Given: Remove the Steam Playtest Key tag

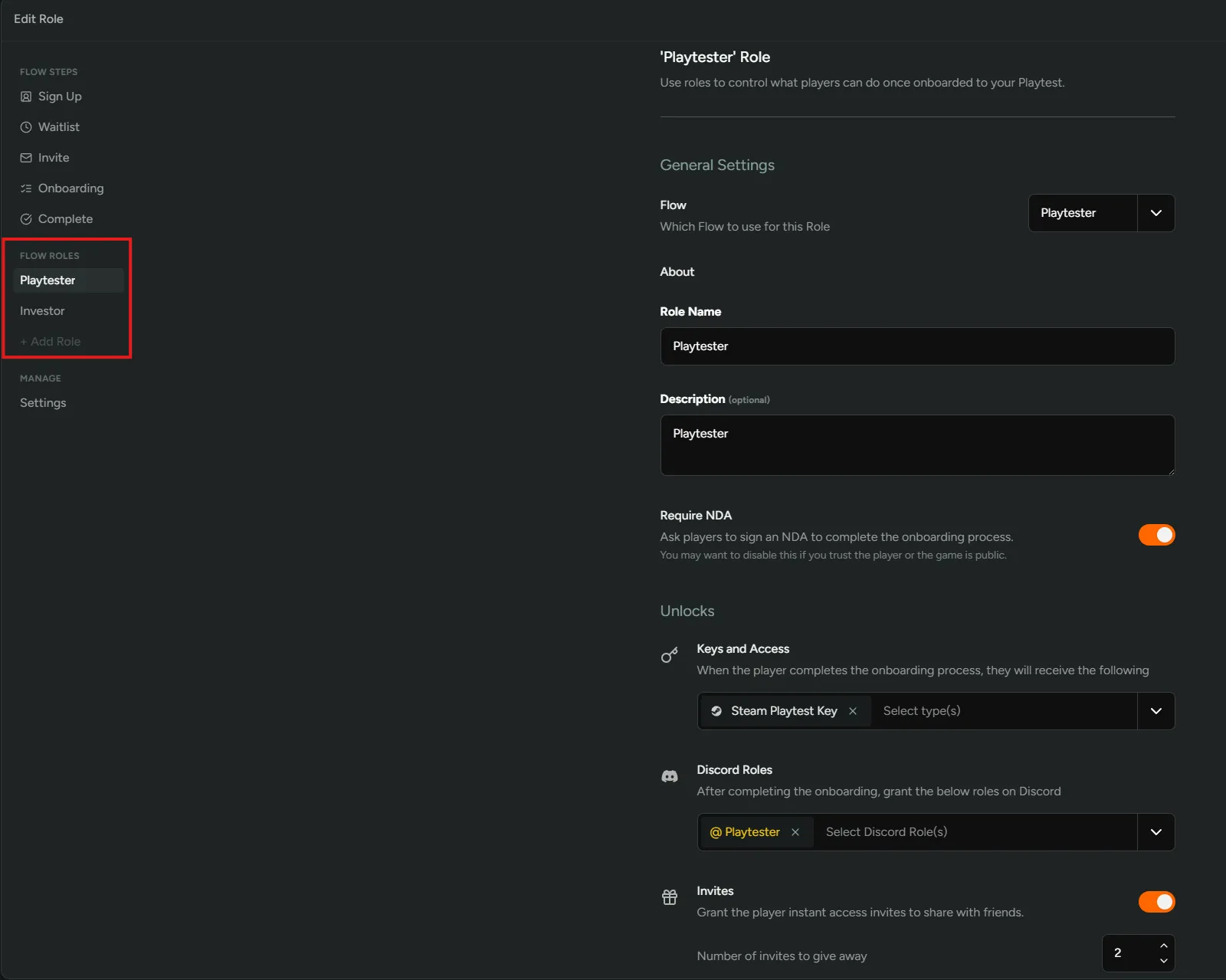Looking at the screenshot, I should 853,711.
